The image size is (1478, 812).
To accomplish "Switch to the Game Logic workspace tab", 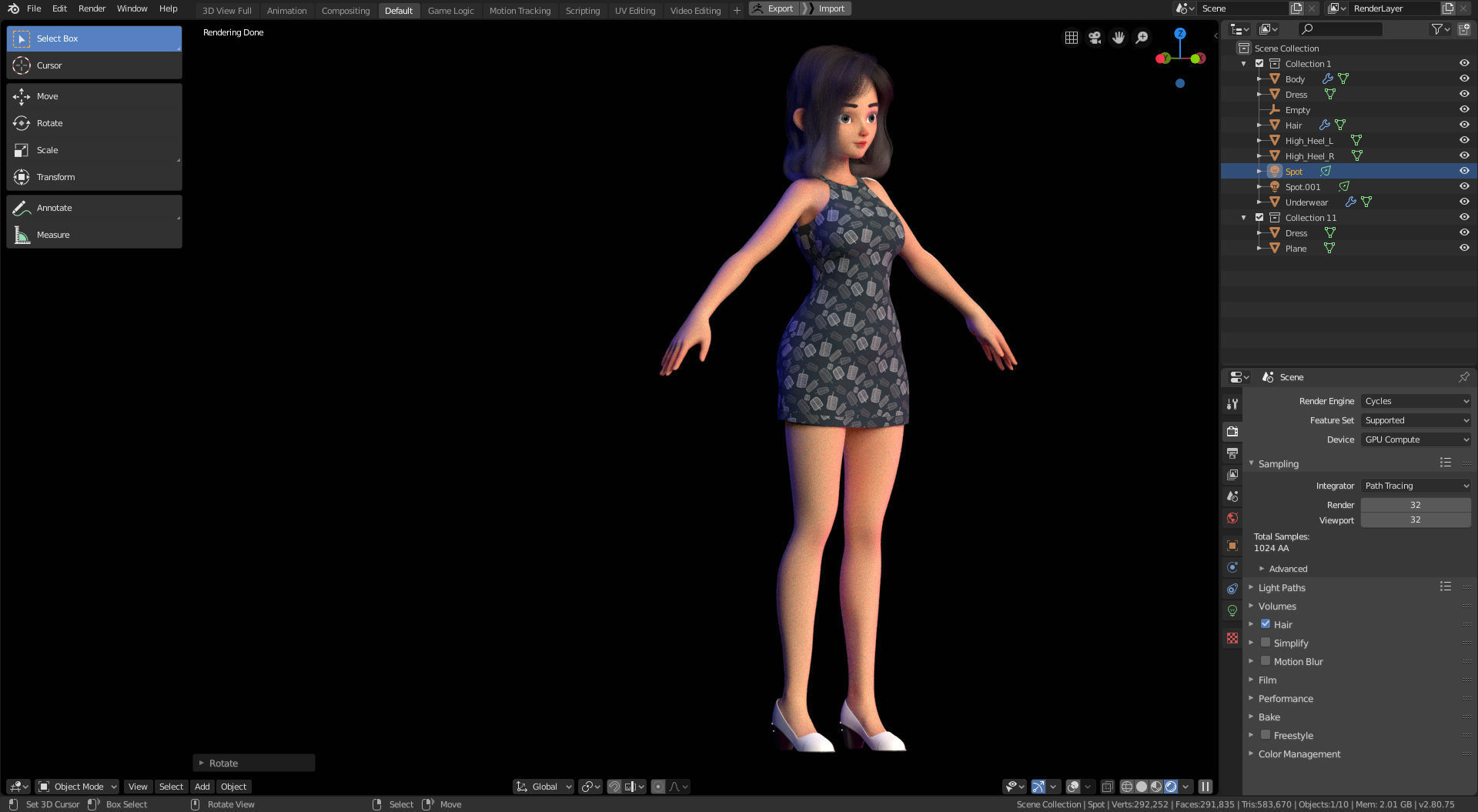I will pyautogui.click(x=450, y=10).
